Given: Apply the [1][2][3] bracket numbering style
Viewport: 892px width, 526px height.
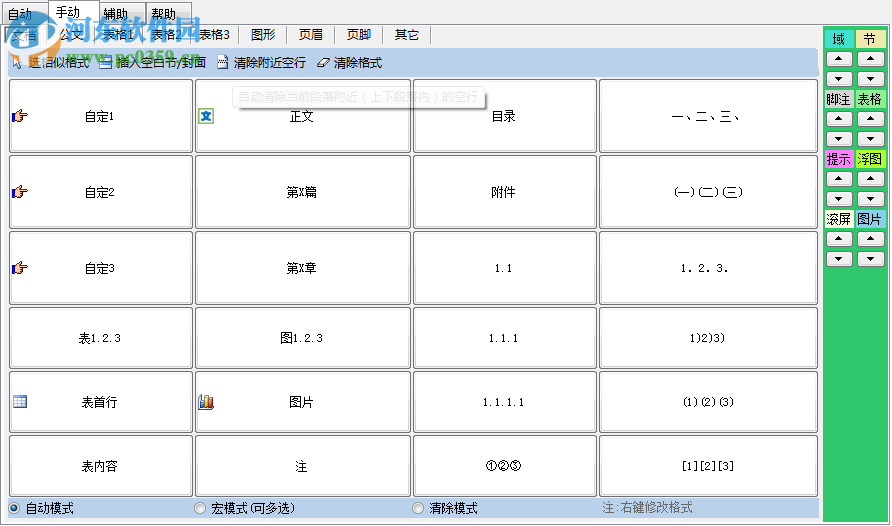Looking at the screenshot, I should pos(708,466).
